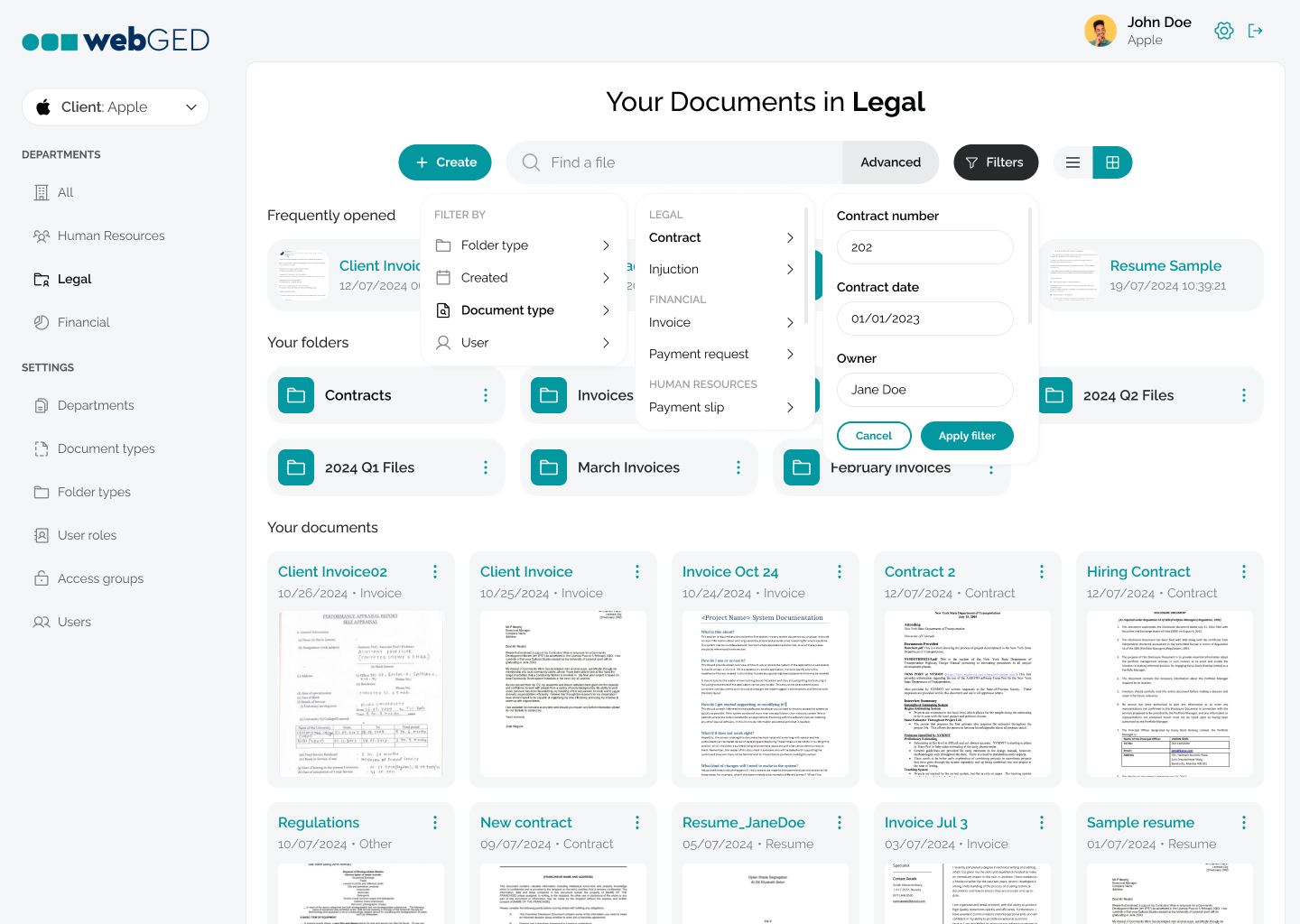Open Sample resume options menu

click(1244, 823)
